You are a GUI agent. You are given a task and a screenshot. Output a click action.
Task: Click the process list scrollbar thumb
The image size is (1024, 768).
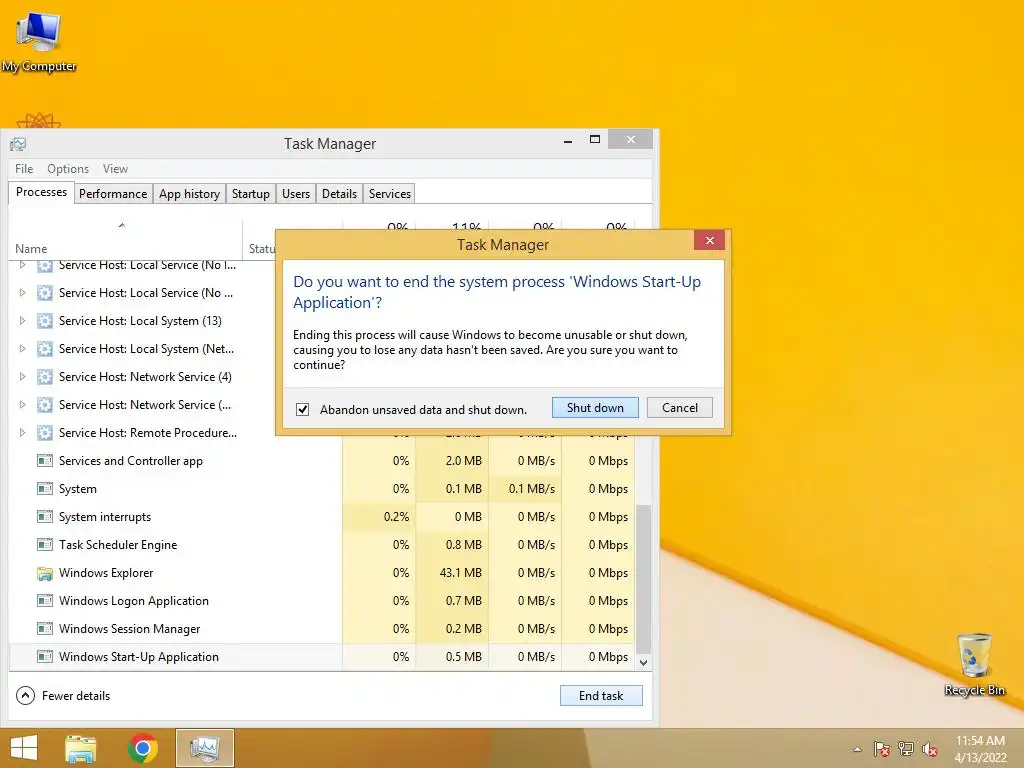click(643, 579)
